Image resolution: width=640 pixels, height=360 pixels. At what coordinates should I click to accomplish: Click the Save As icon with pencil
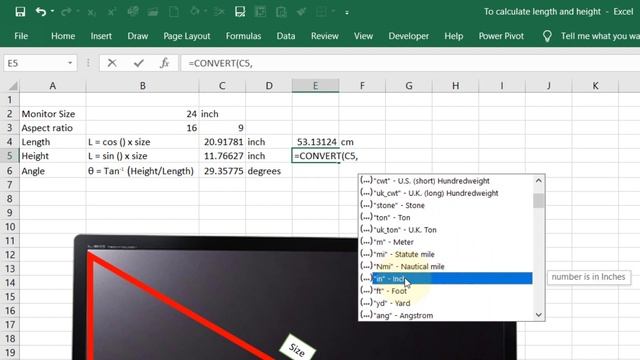[x=240, y=12]
